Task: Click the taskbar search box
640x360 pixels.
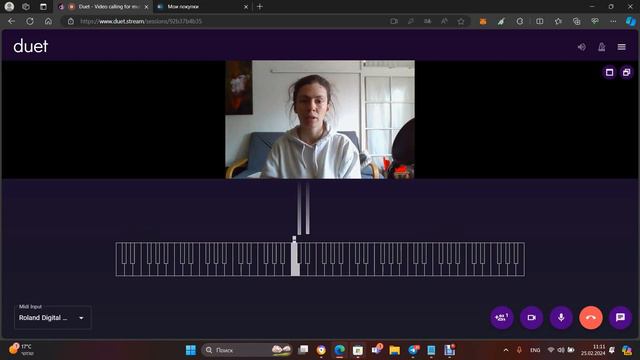Action: point(247,350)
